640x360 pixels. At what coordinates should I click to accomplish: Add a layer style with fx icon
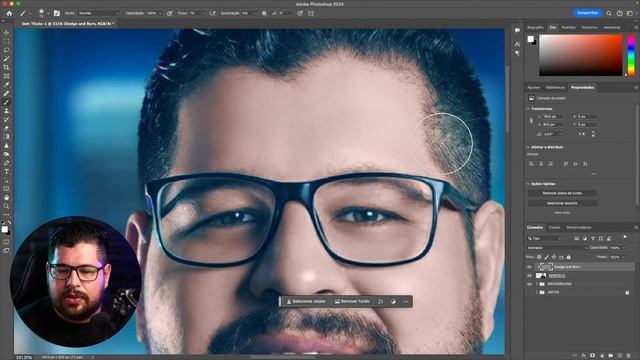tap(584, 356)
